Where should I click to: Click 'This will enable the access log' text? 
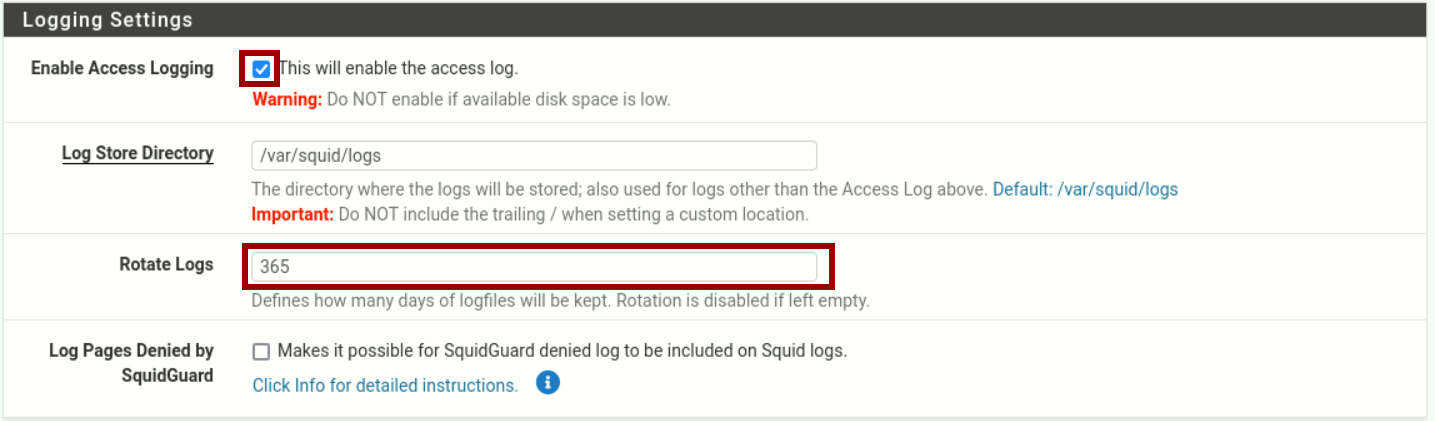pos(398,69)
